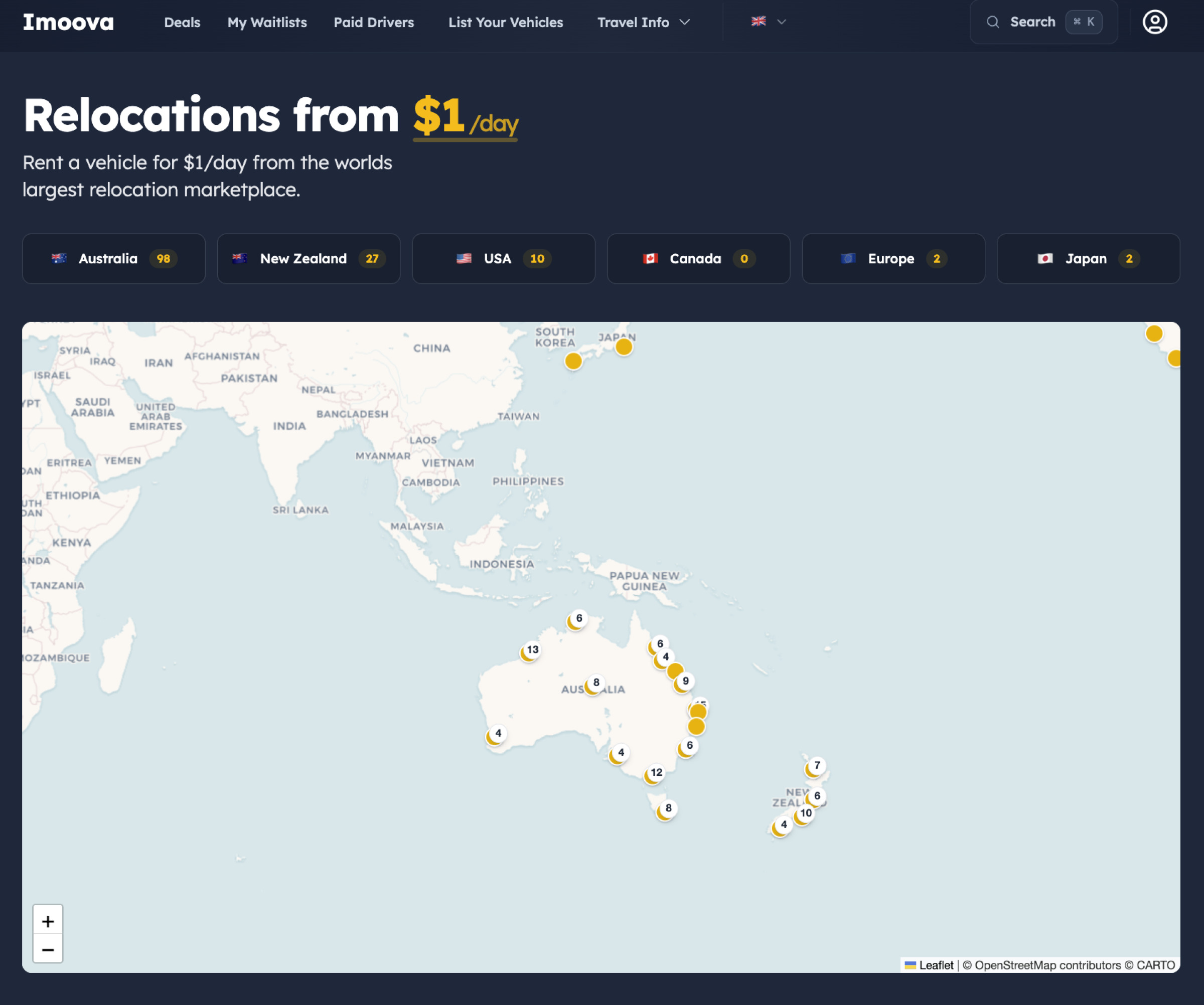Go to My Waitlists
The width and height of the screenshot is (1204, 1005).
267,23
